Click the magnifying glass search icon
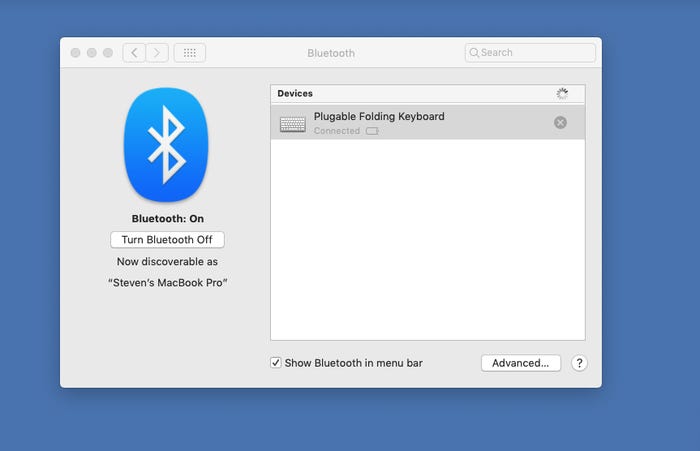Image resolution: width=700 pixels, height=451 pixels. pos(474,53)
